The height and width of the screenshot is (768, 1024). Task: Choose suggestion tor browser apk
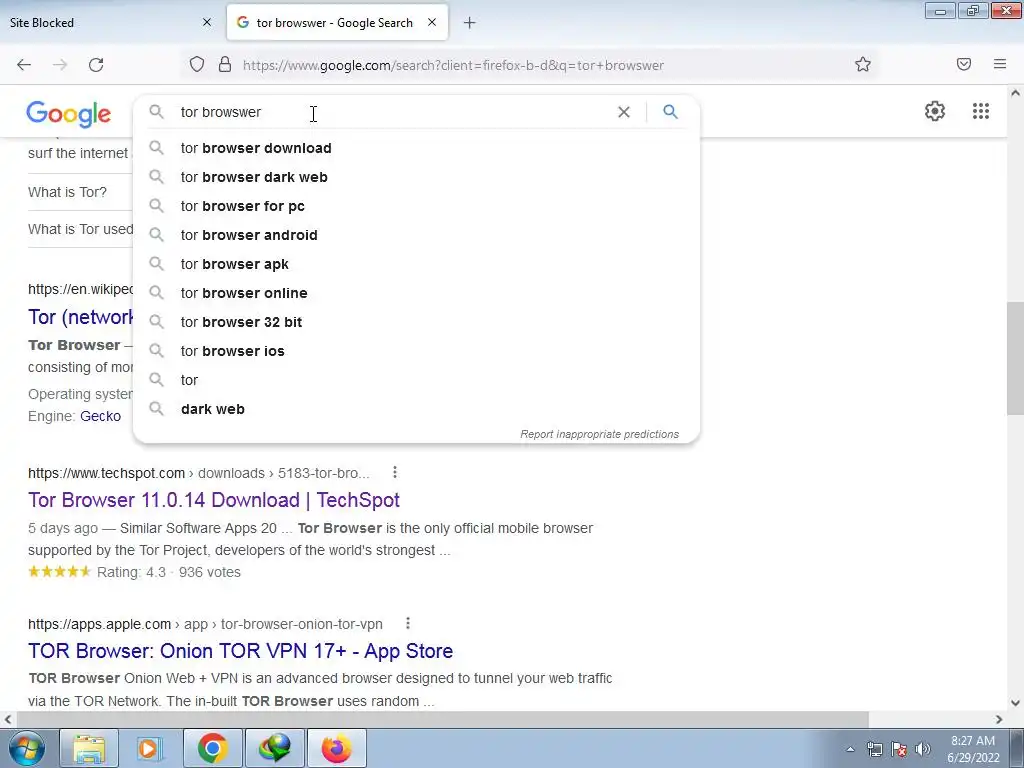pos(416,264)
